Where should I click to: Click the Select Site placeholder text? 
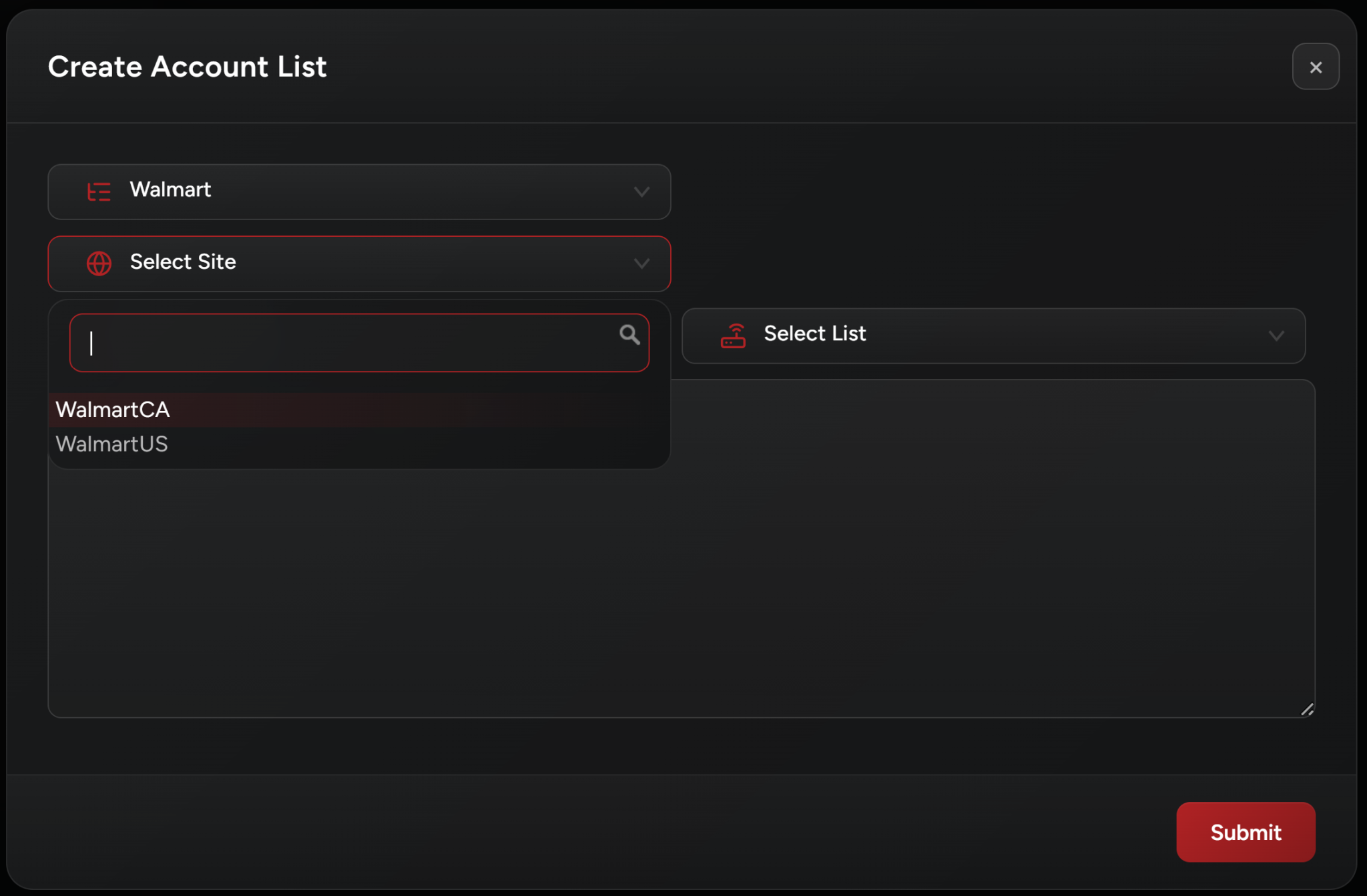[183, 262]
